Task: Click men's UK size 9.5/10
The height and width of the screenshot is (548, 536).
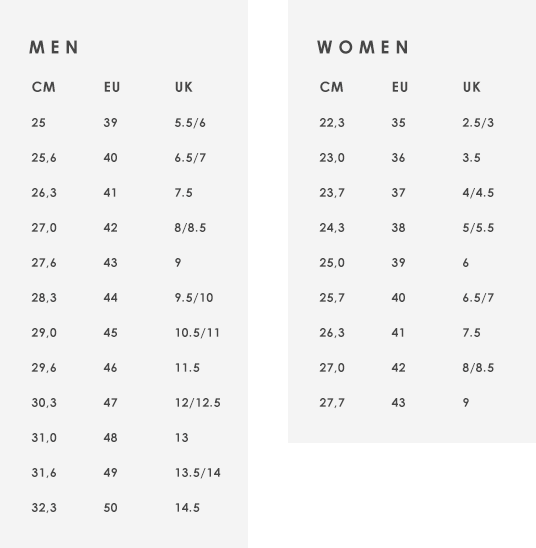Action: [194, 297]
